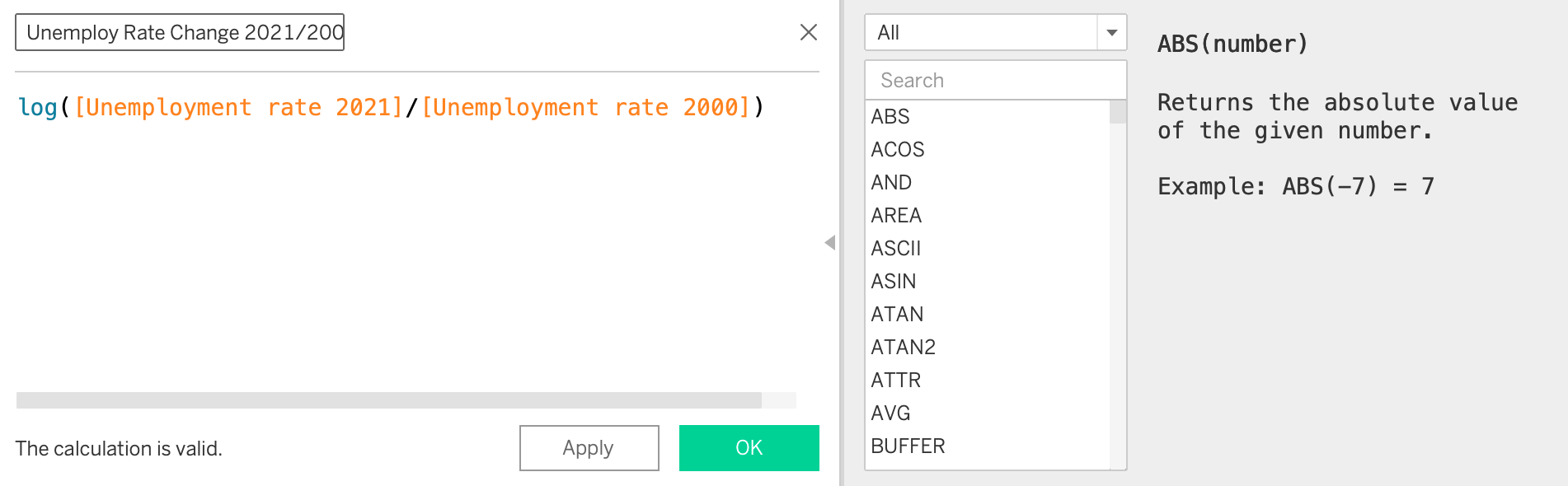
Task: Choose the AVG function
Action: 890,413
